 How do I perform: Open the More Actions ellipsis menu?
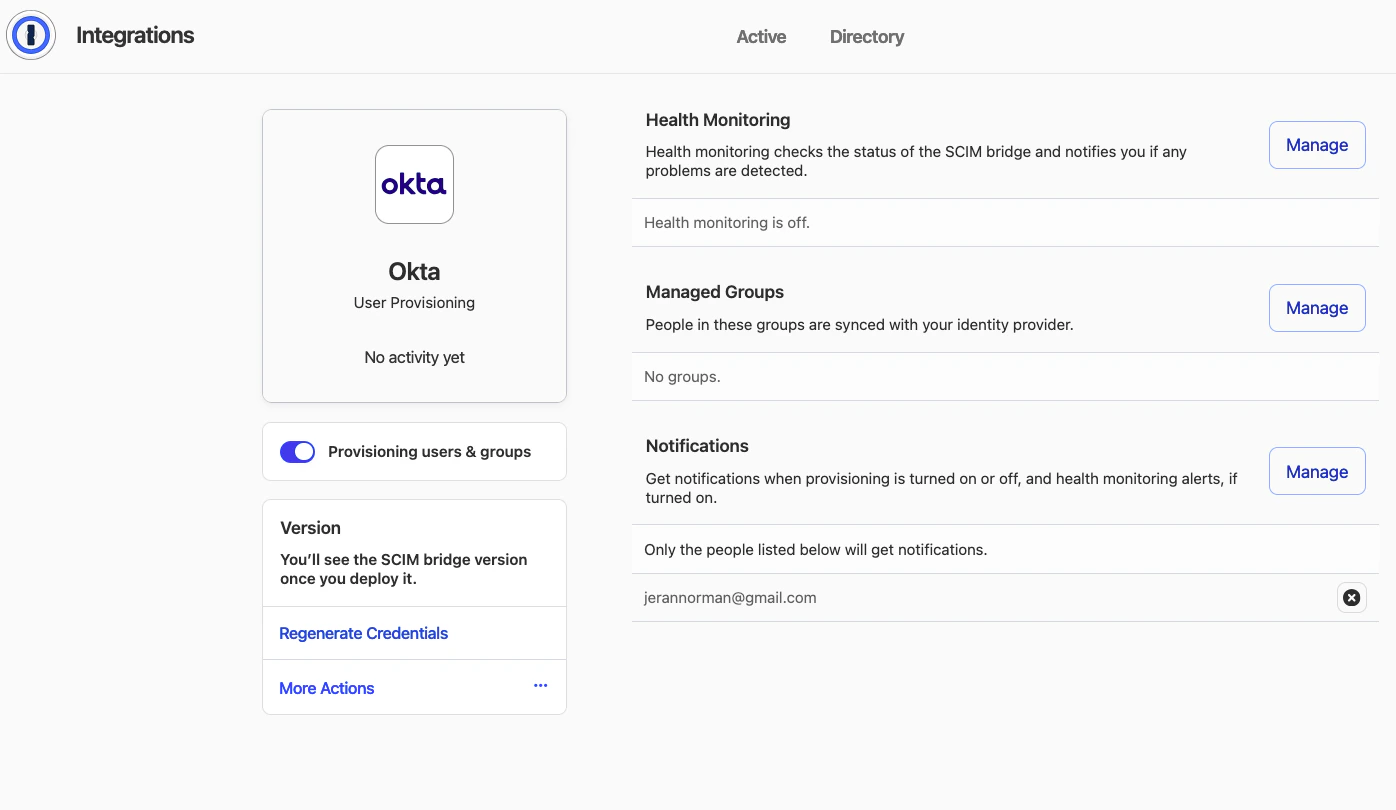click(541, 686)
